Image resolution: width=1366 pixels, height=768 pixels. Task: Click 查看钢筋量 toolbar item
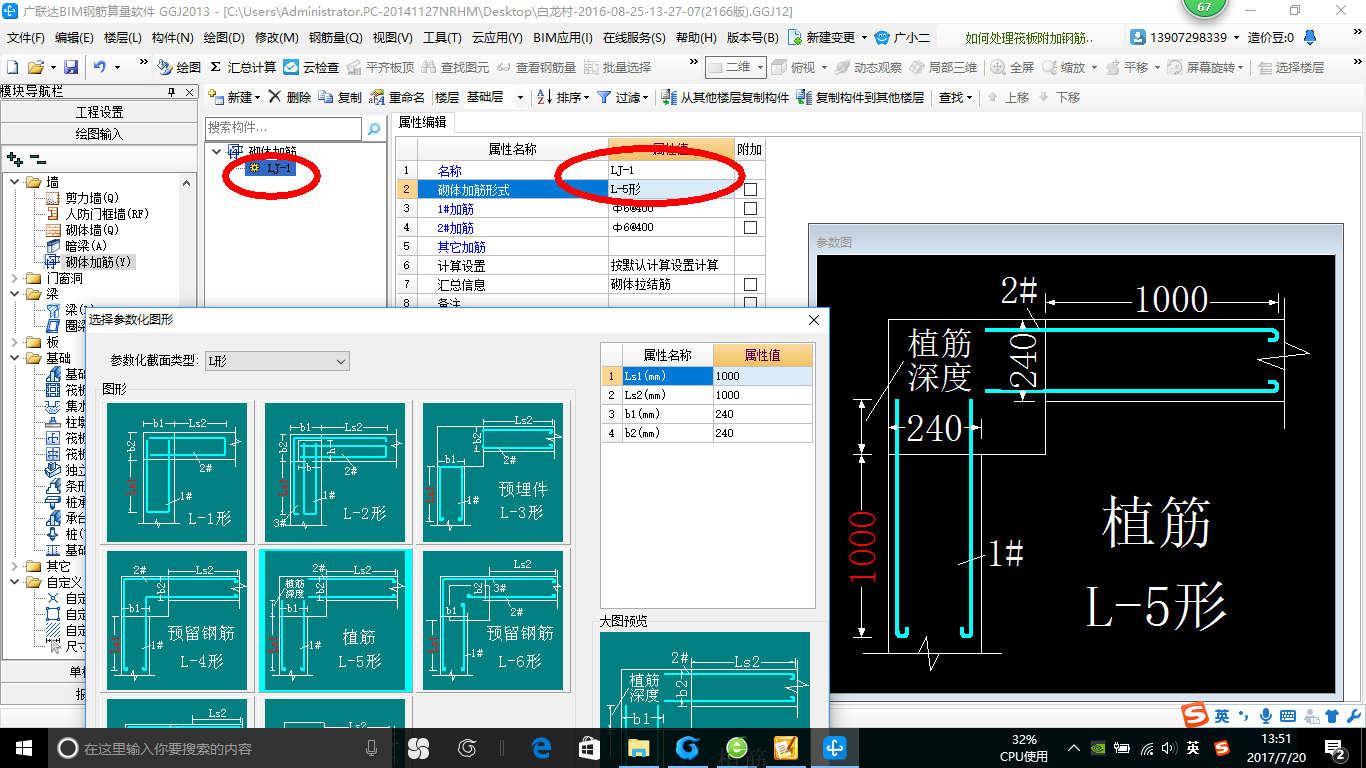point(537,67)
